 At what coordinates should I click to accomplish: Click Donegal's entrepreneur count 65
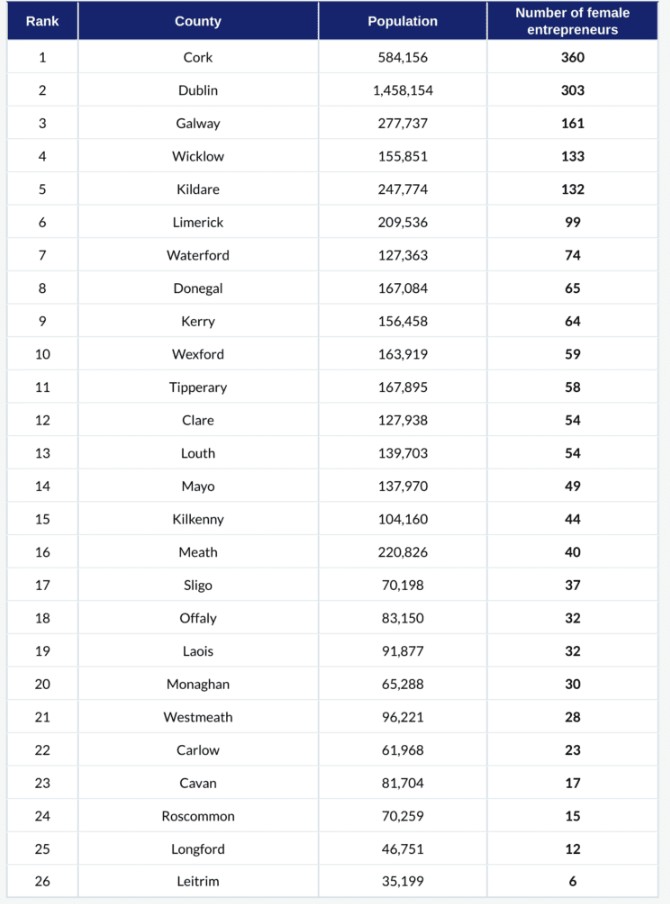pyautogui.click(x=573, y=288)
